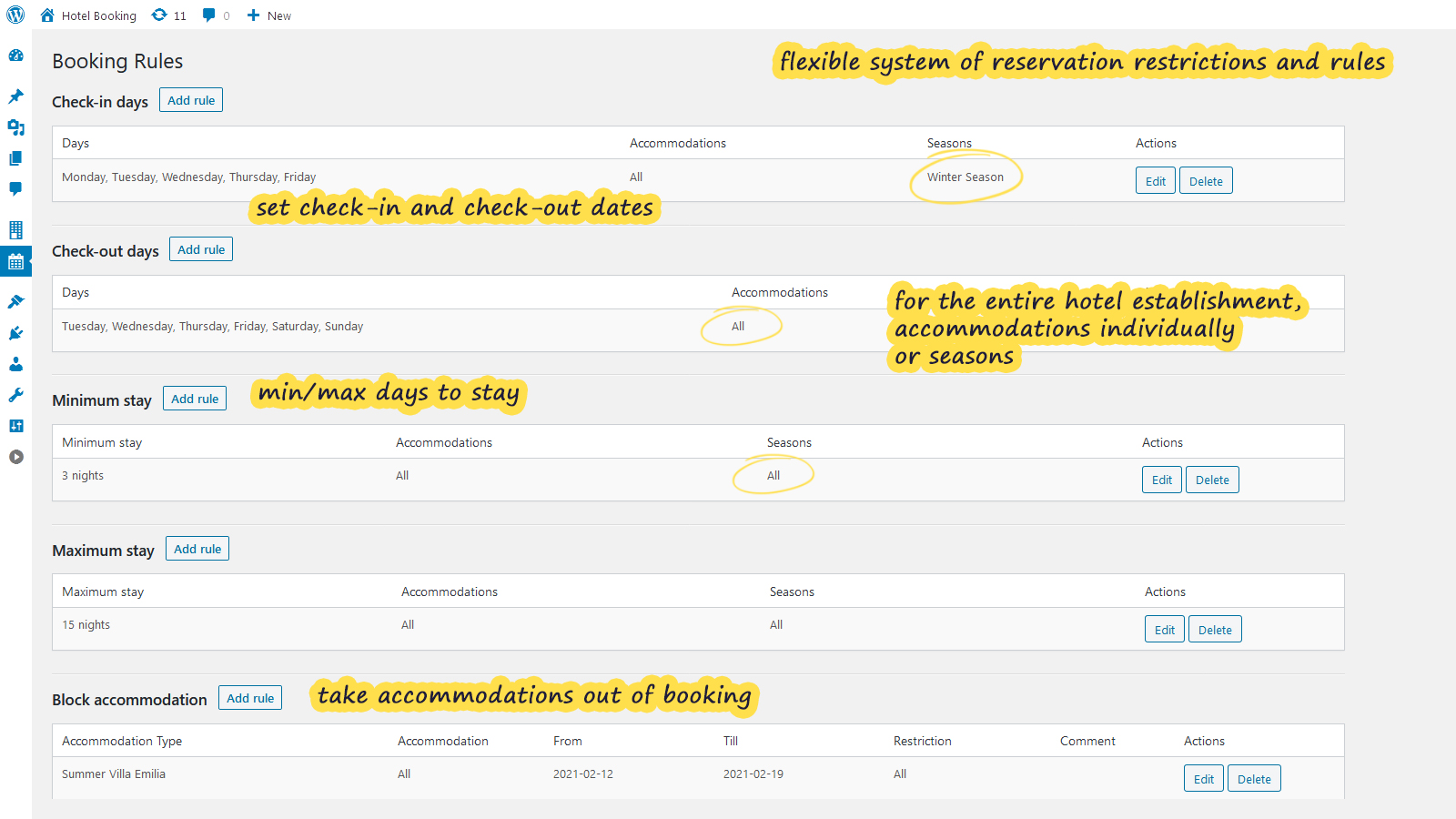Edit the 3 nights Minimum stay rule
Screen dimensions: 1456x819
click(x=1161, y=480)
